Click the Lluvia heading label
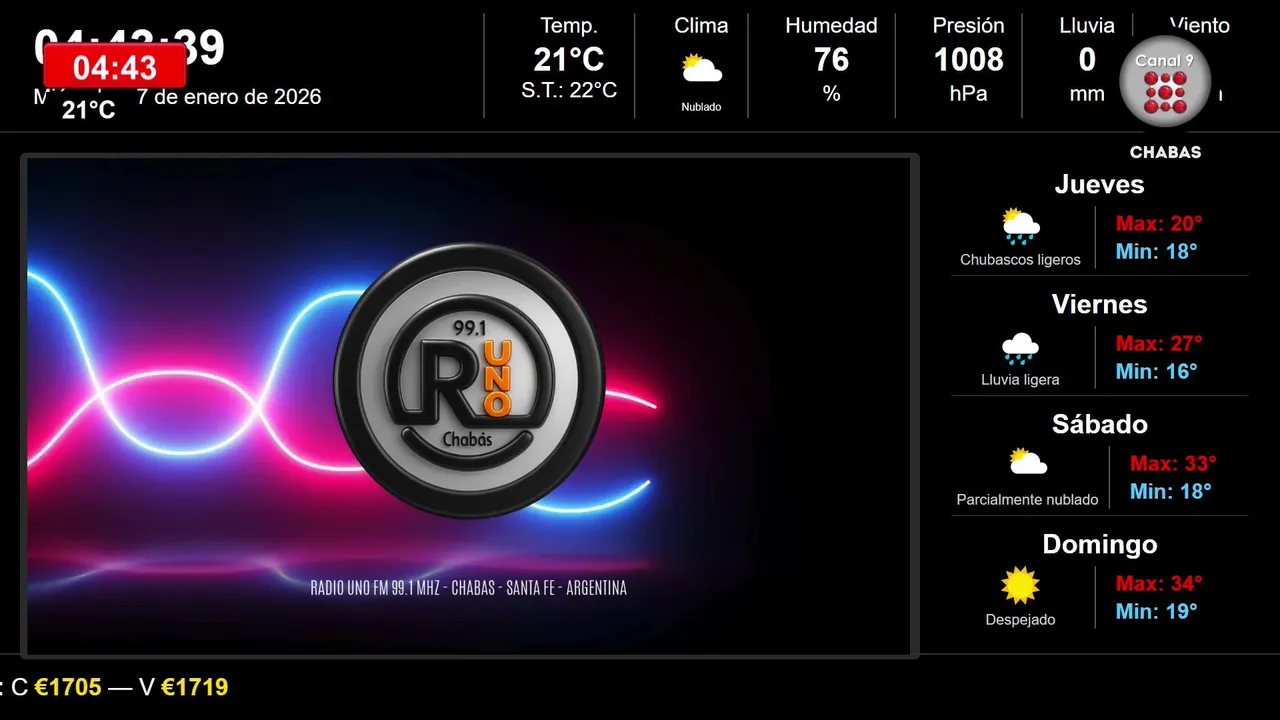The image size is (1280, 720). pyautogui.click(x=1087, y=26)
